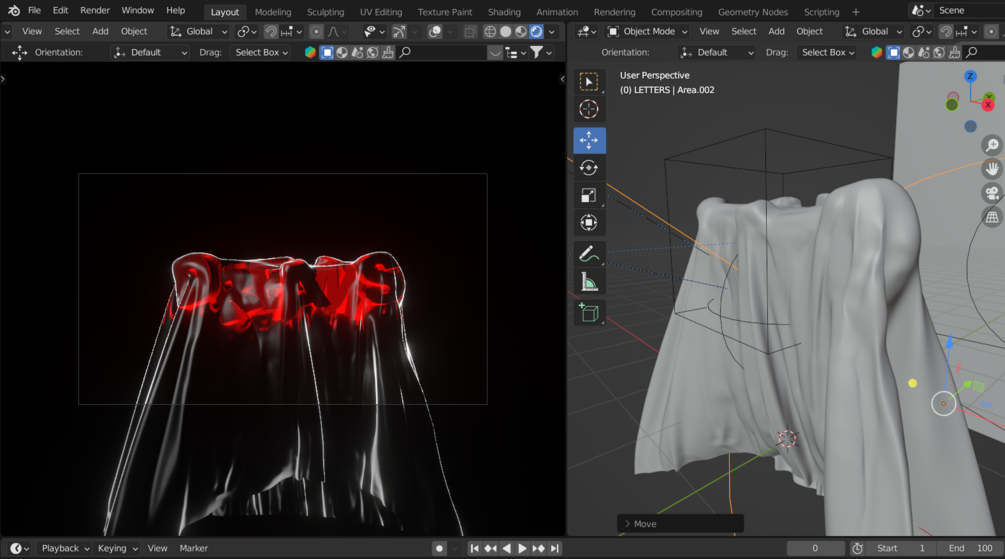Click the funnel filter icon, left header
This screenshot has width=1005, height=559.
pos(537,53)
